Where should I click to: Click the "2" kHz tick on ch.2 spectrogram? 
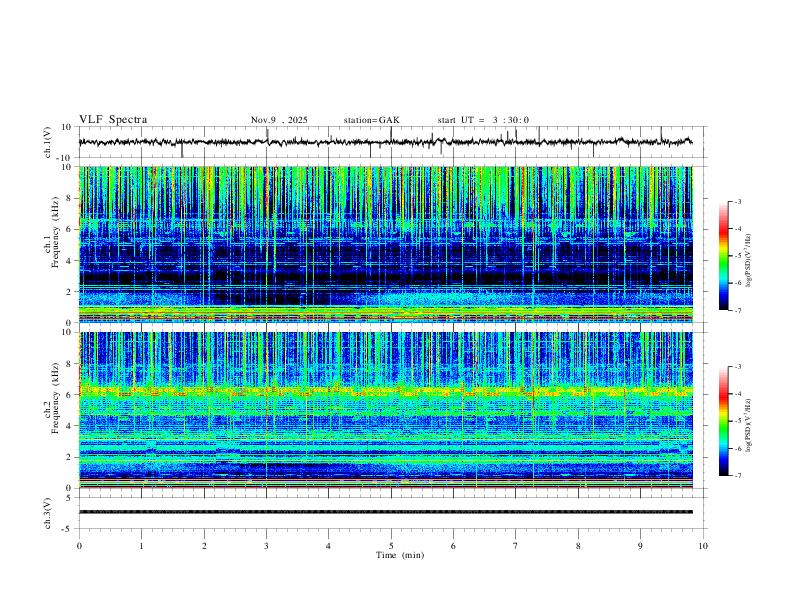pyautogui.click(x=70, y=457)
